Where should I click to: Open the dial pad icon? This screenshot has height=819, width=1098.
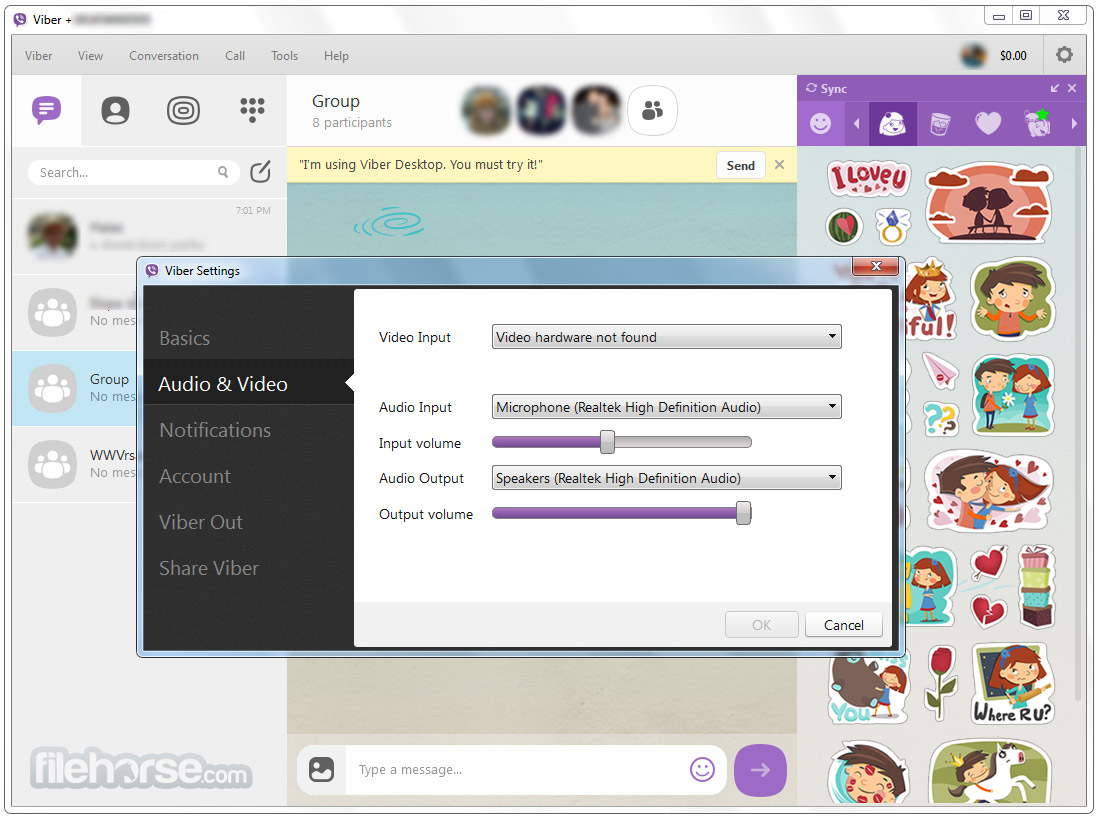pyautogui.click(x=252, y=110)
